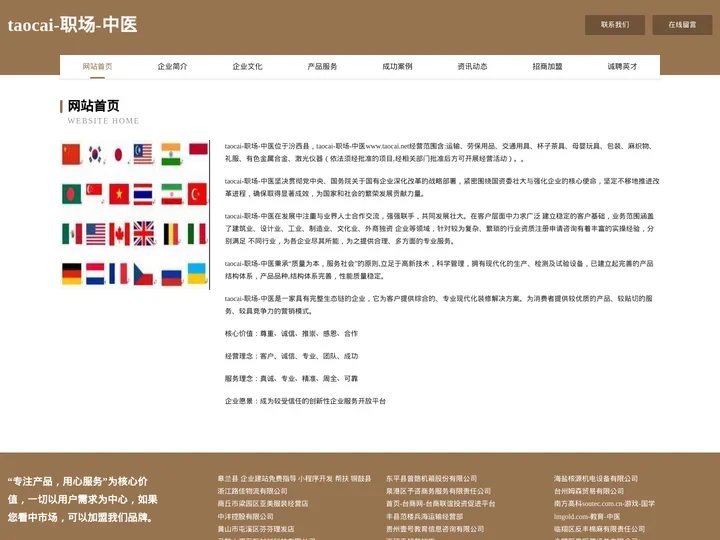Click the 经营理念 line of text
Screen dimensions: 720x540
(x=291, y=356)
